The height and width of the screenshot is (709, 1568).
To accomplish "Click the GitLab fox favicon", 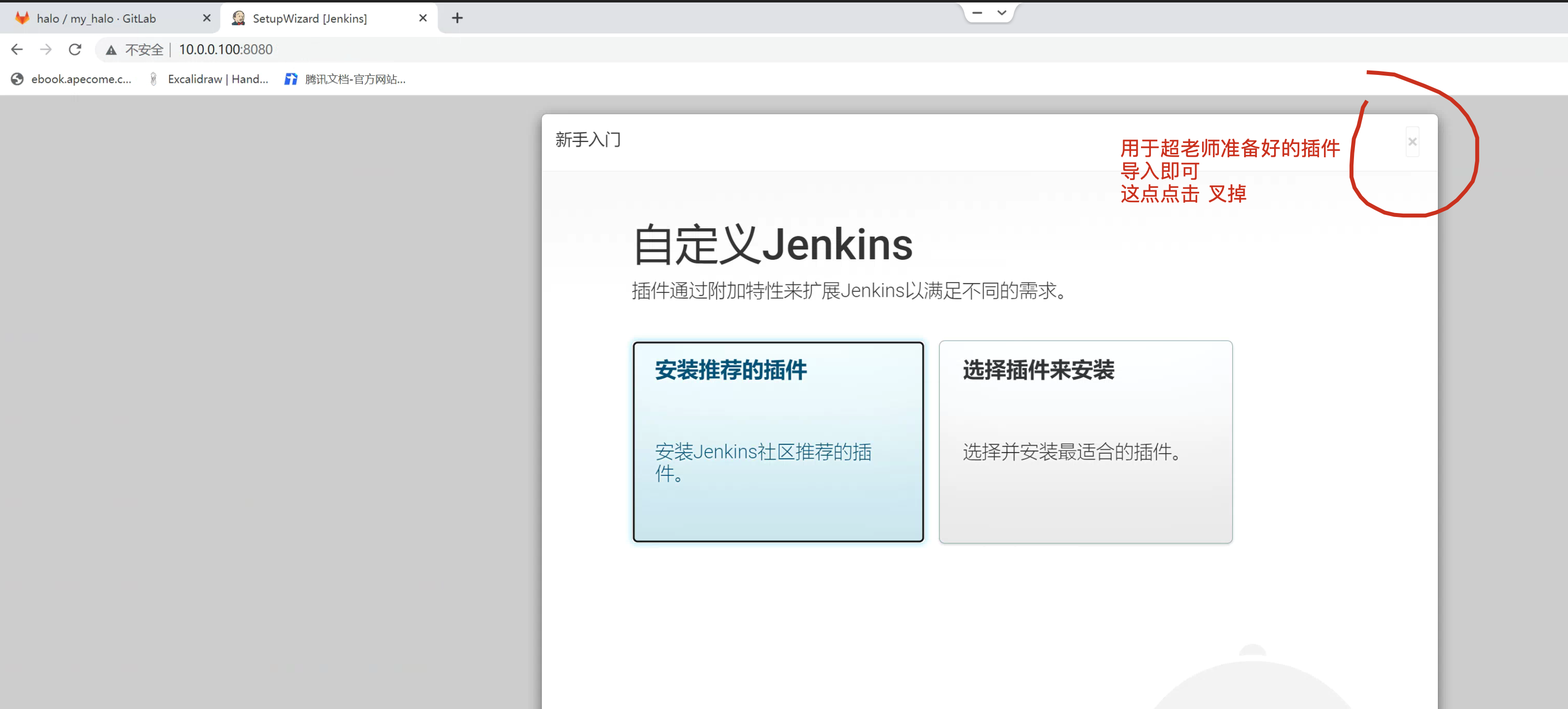I will 23,18.
